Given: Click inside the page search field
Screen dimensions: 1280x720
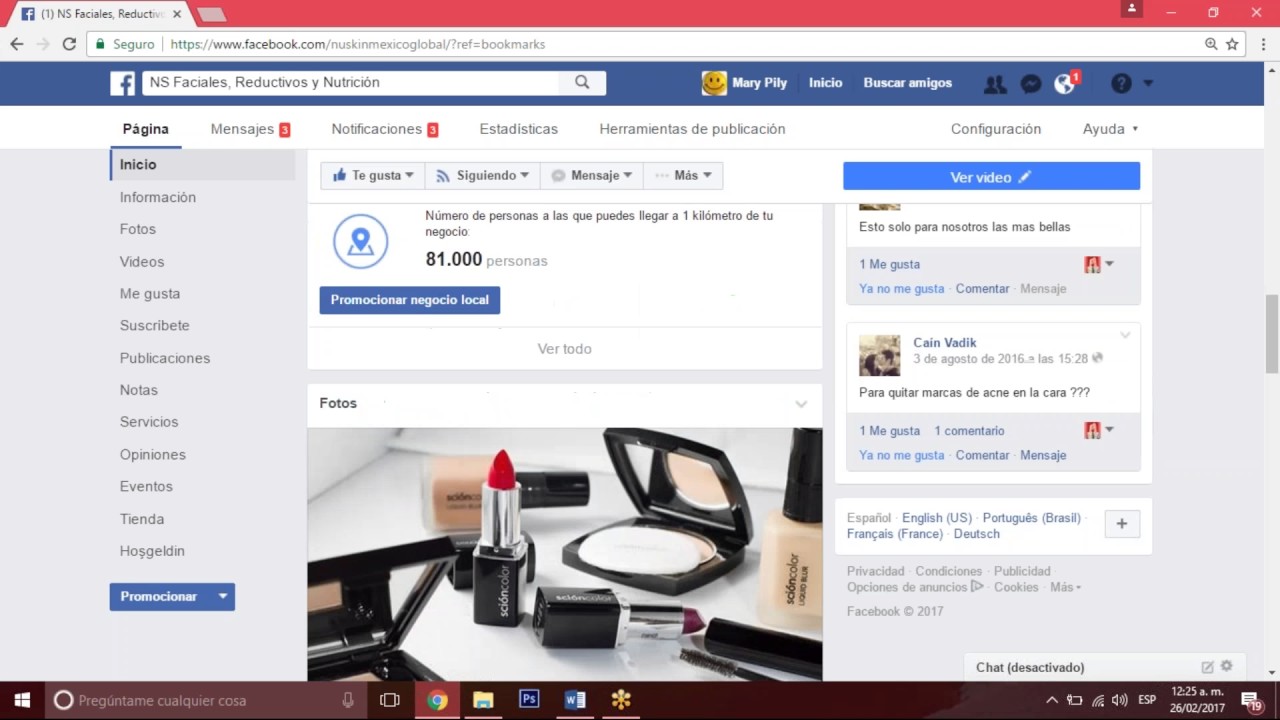Looking at the screenshot, I should tap(350, 82).
